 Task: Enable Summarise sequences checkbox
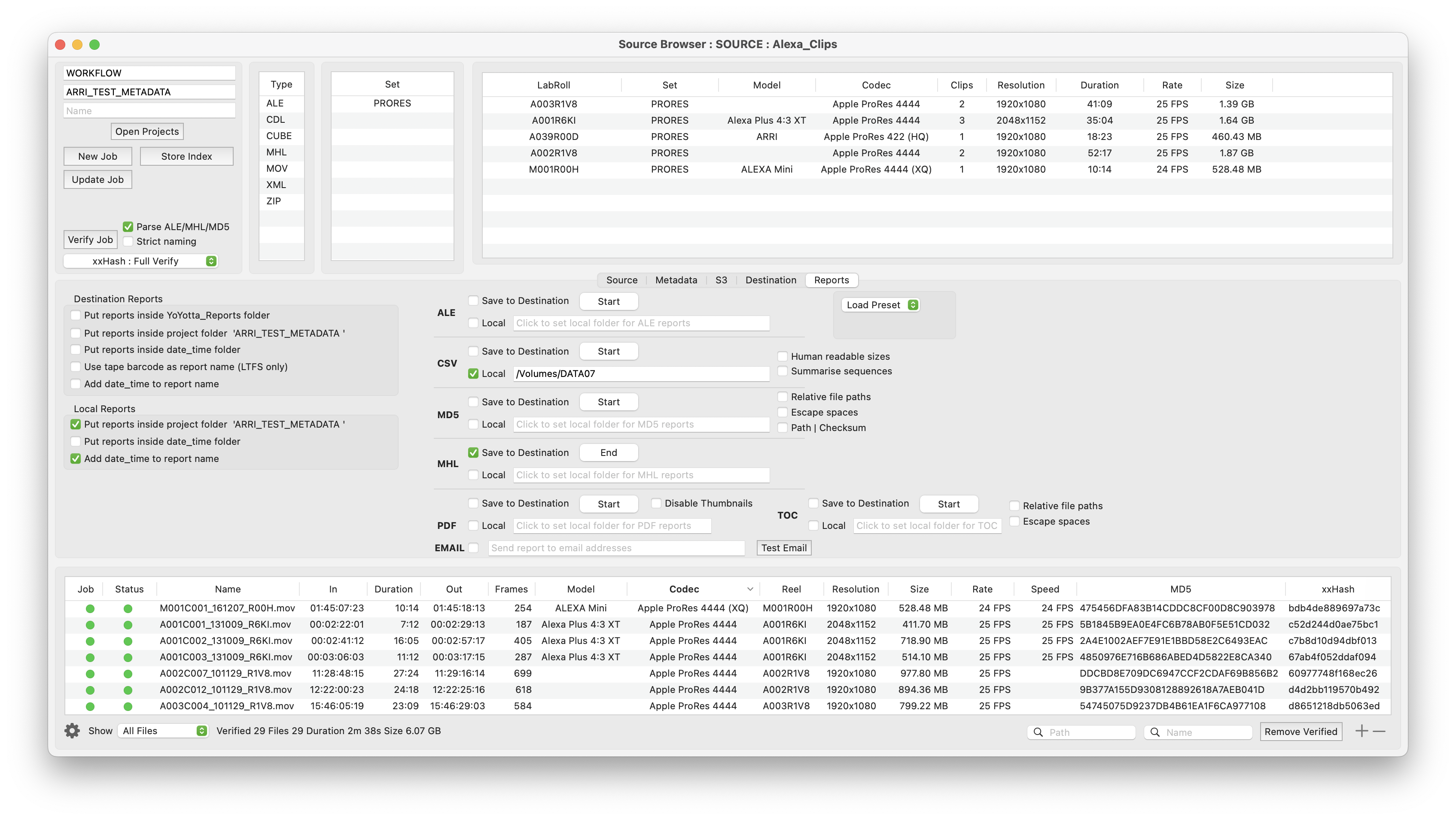(783, 371)
